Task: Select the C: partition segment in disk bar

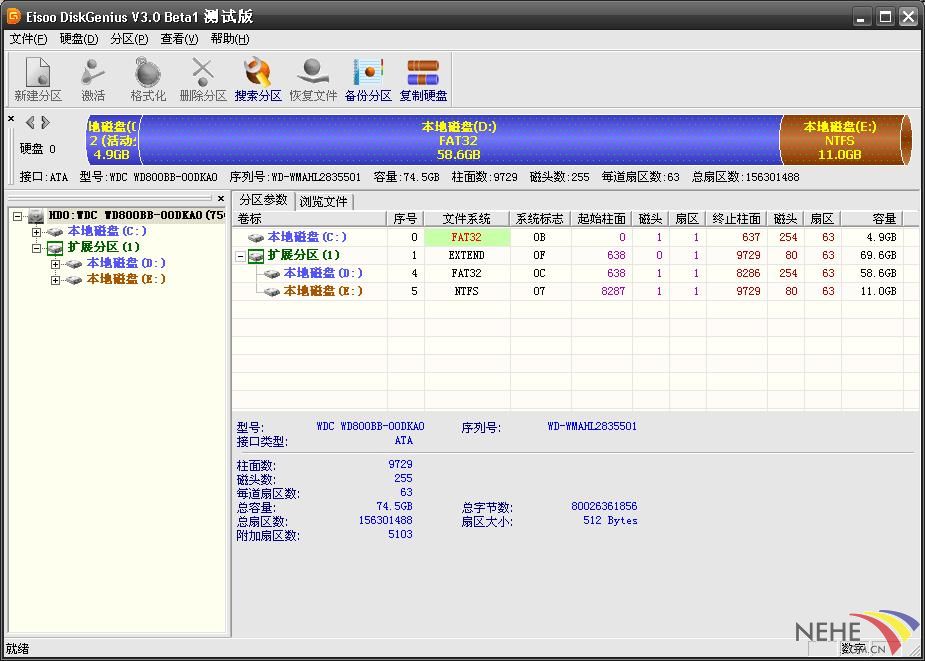Action: (x=113, y=140)
